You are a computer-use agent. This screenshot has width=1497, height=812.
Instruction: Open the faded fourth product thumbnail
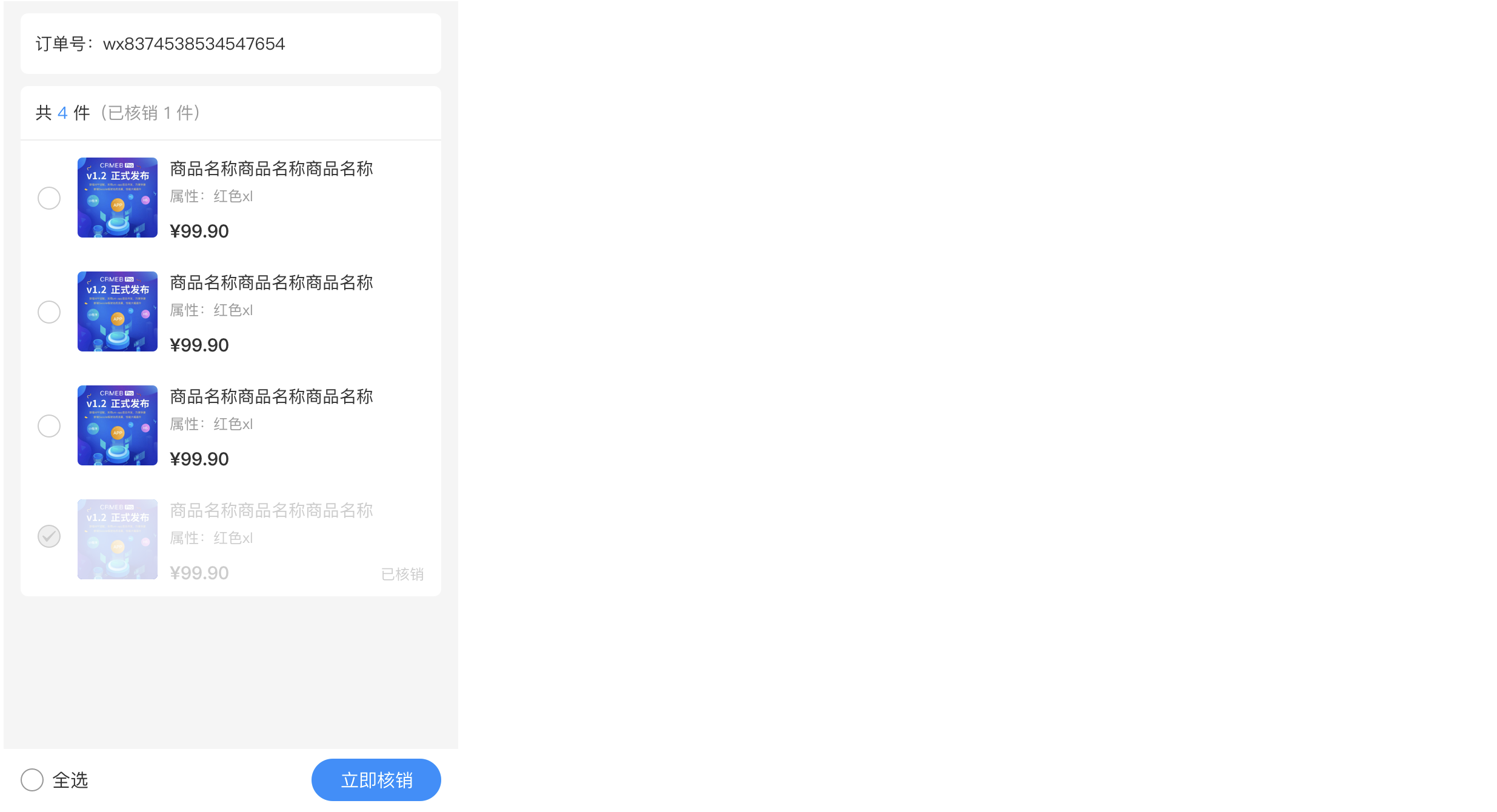(x=118, y=539)
